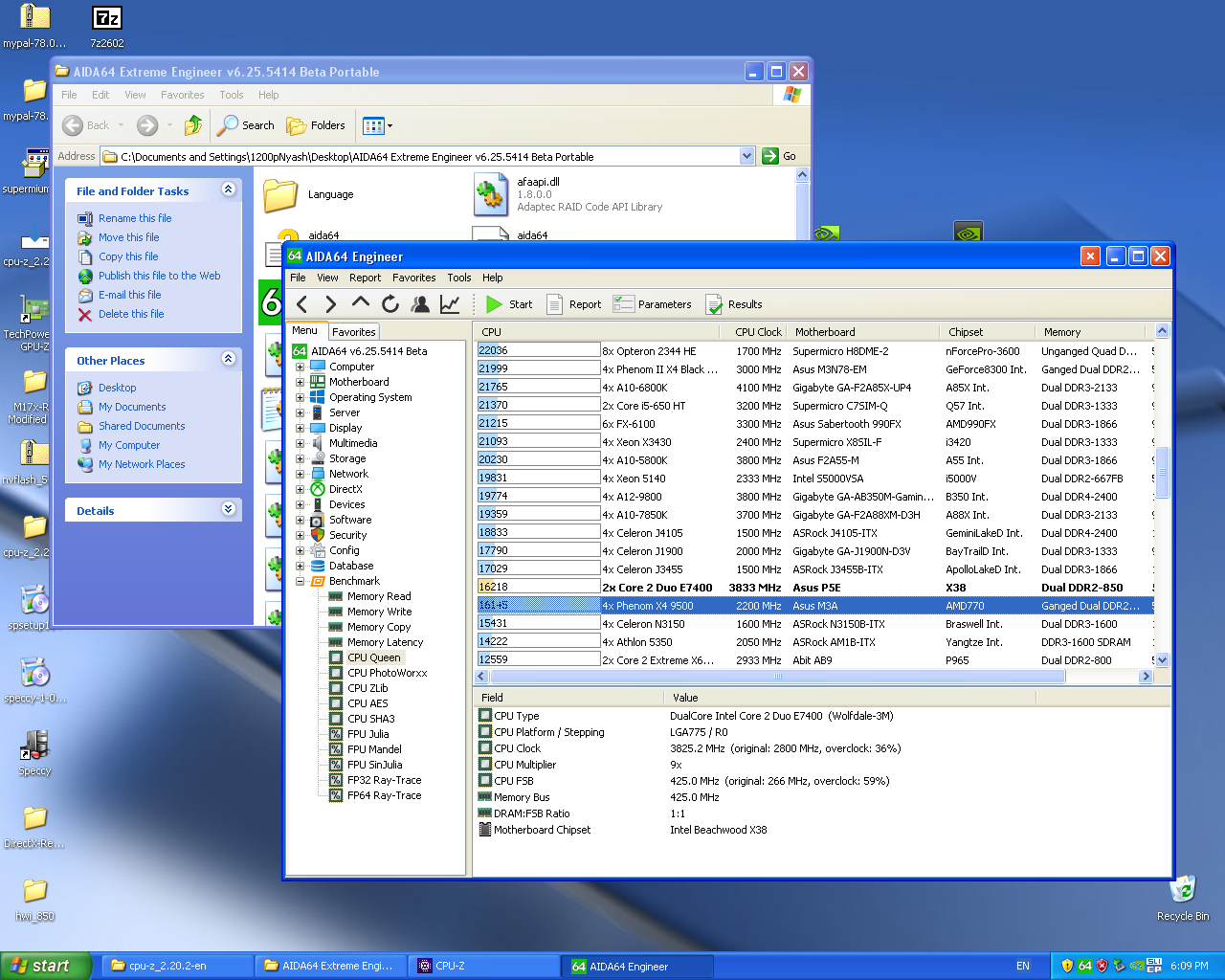This screenshot has height=980, width=1225.
Task: Click the forward arrow in AIDA64's toolbar
Action: click(x=331, y=304)
